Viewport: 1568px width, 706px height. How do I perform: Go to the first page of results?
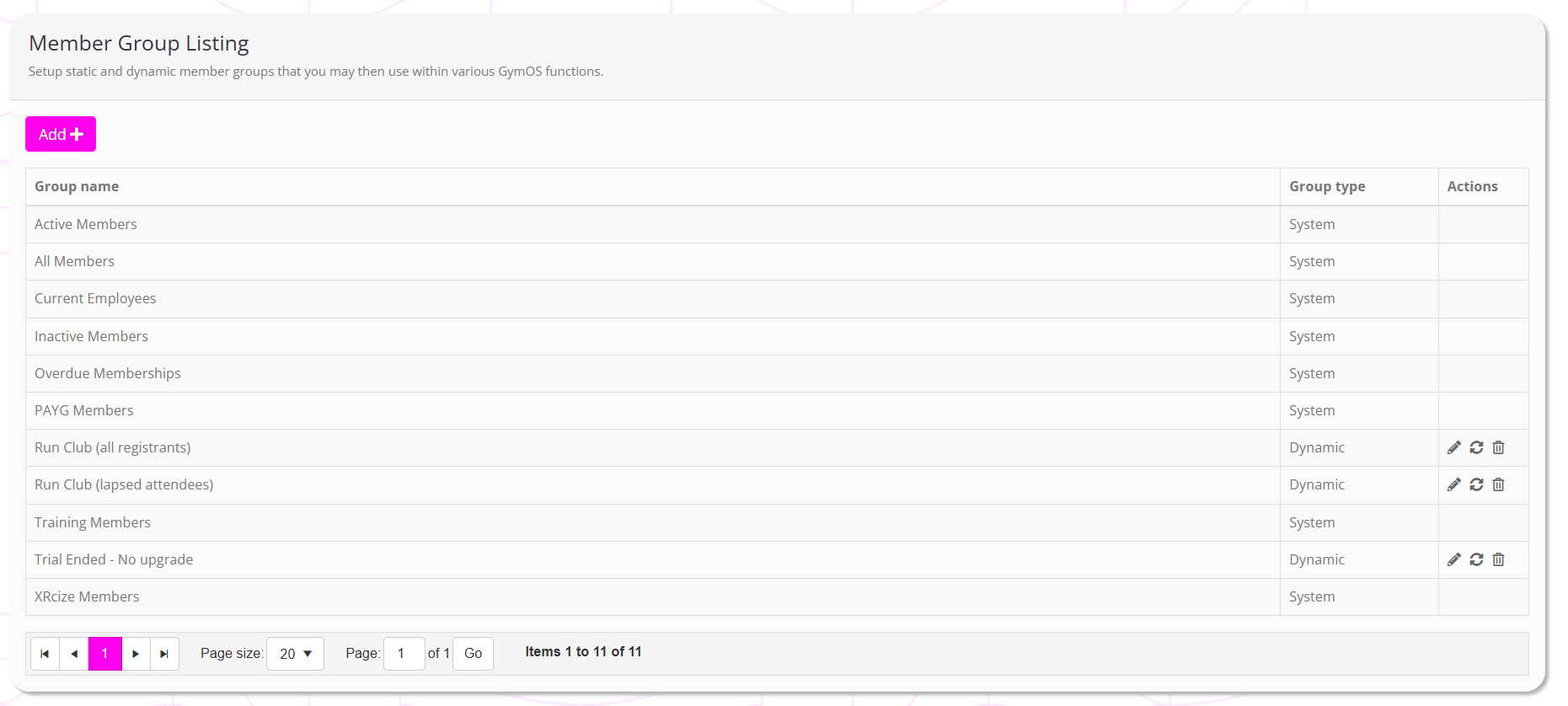45,654
